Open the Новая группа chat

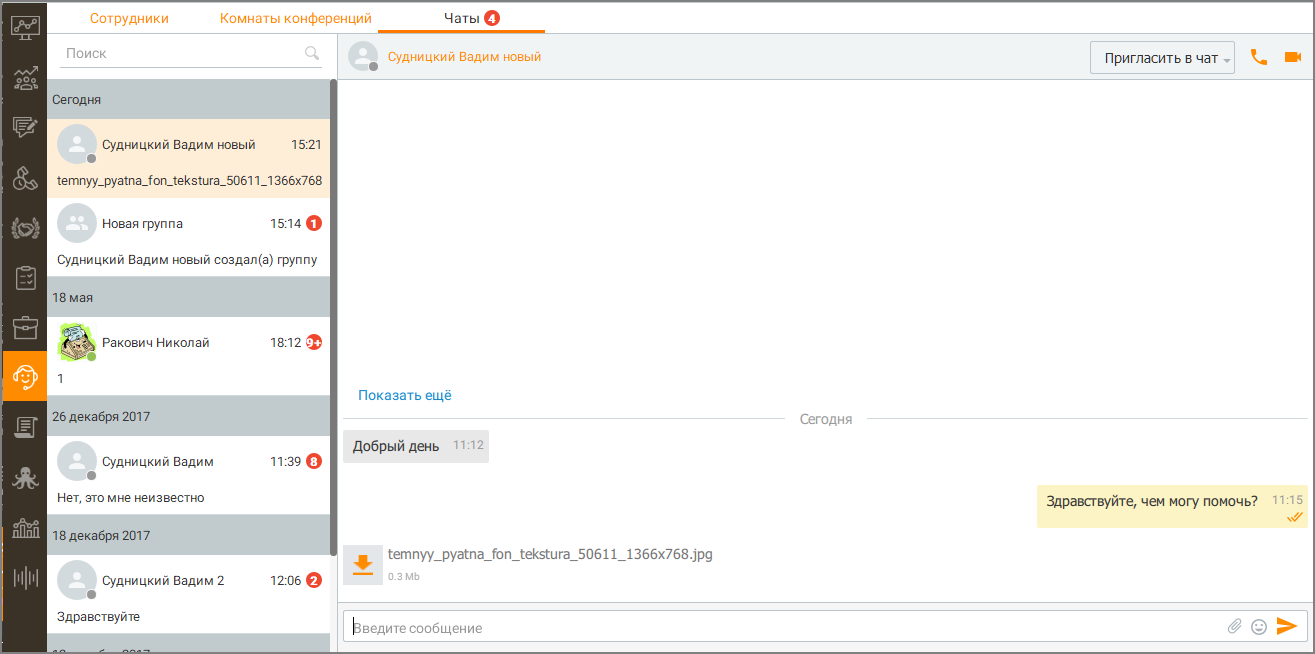(189, 239)
